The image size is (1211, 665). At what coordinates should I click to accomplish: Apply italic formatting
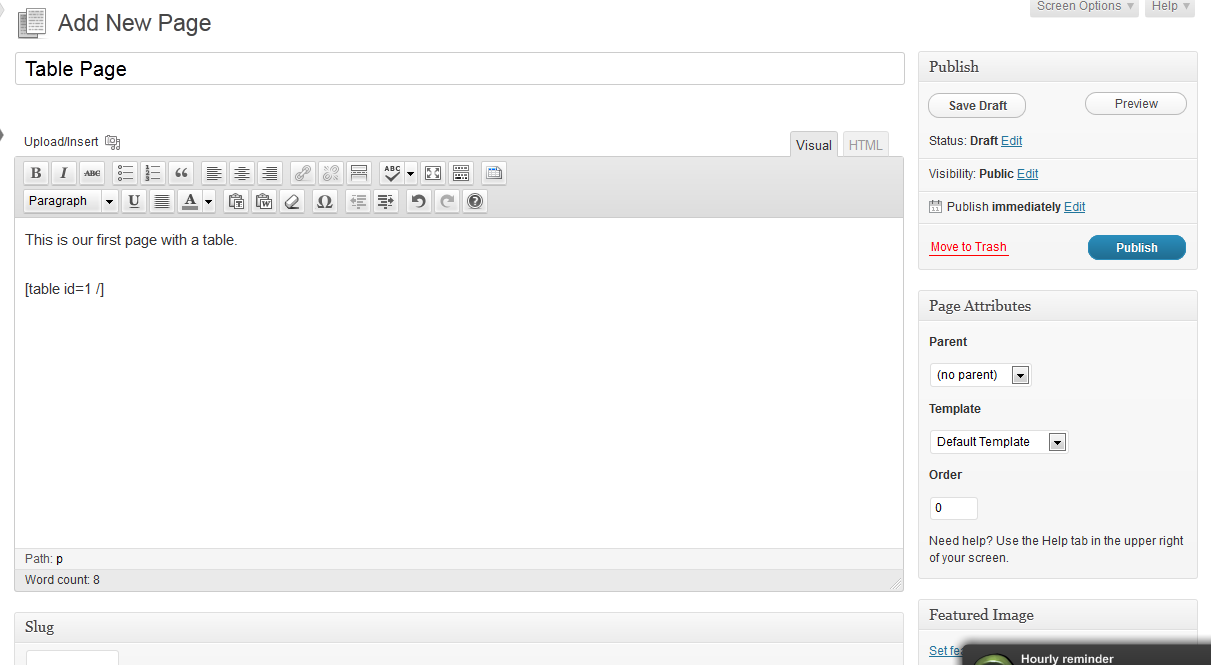point(64,173)
